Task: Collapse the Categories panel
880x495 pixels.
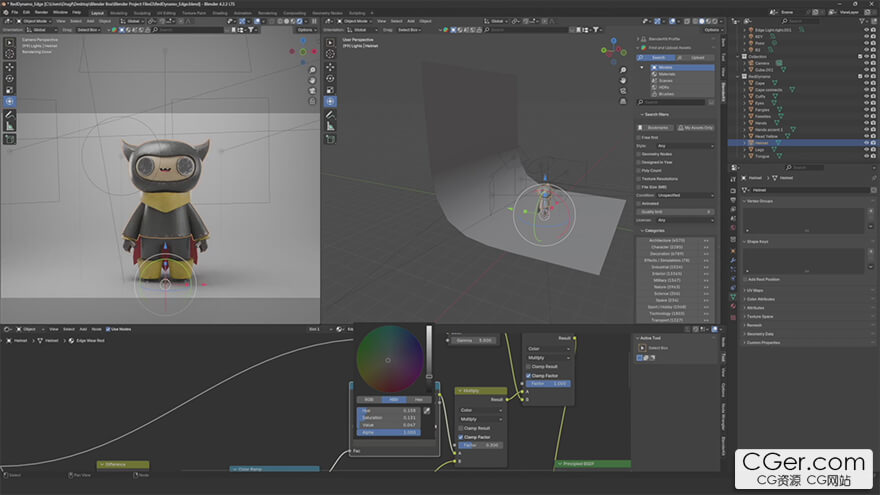Action: 642,231
